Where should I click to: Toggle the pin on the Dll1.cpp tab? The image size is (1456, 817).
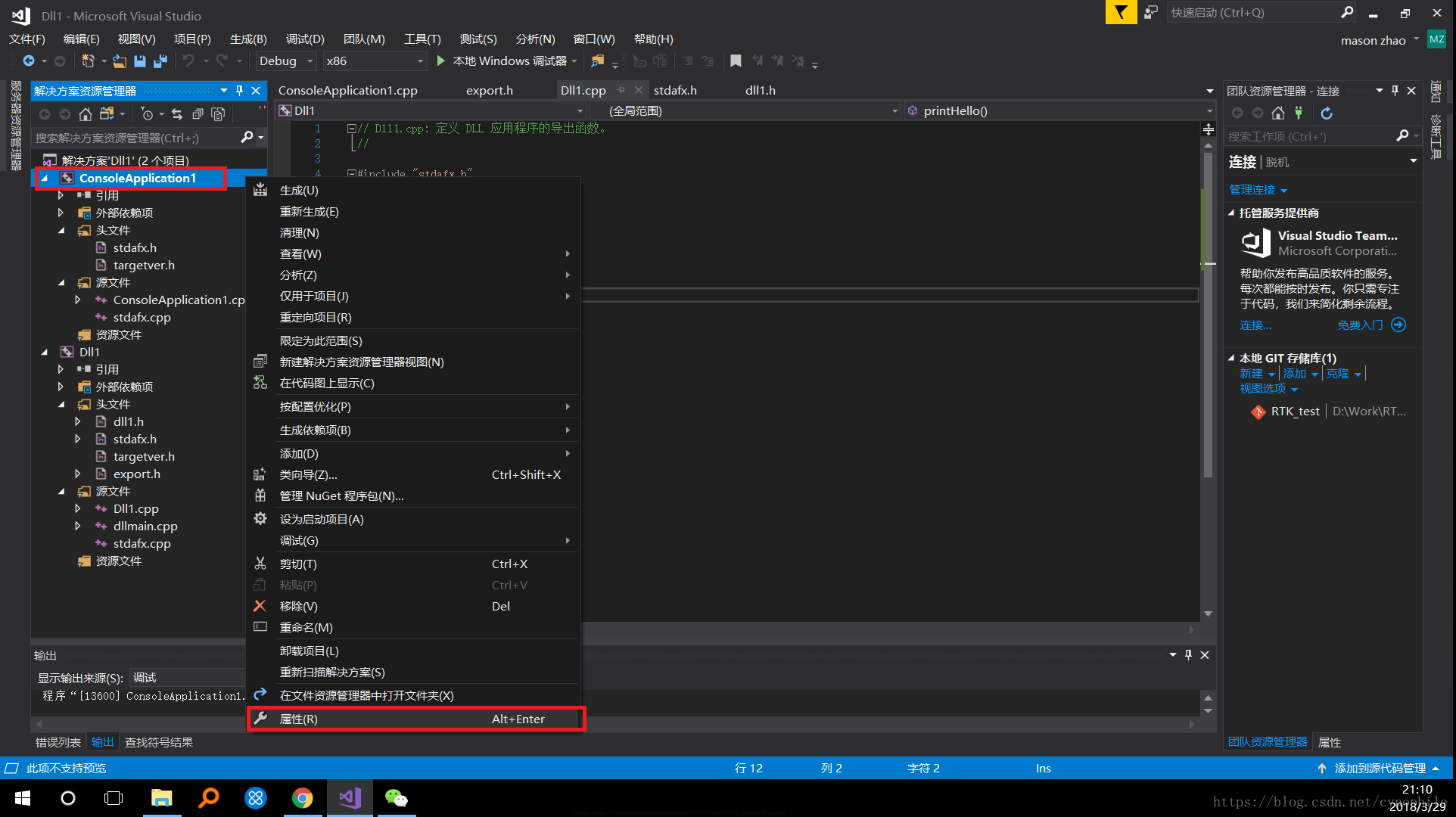click(621, 90)
